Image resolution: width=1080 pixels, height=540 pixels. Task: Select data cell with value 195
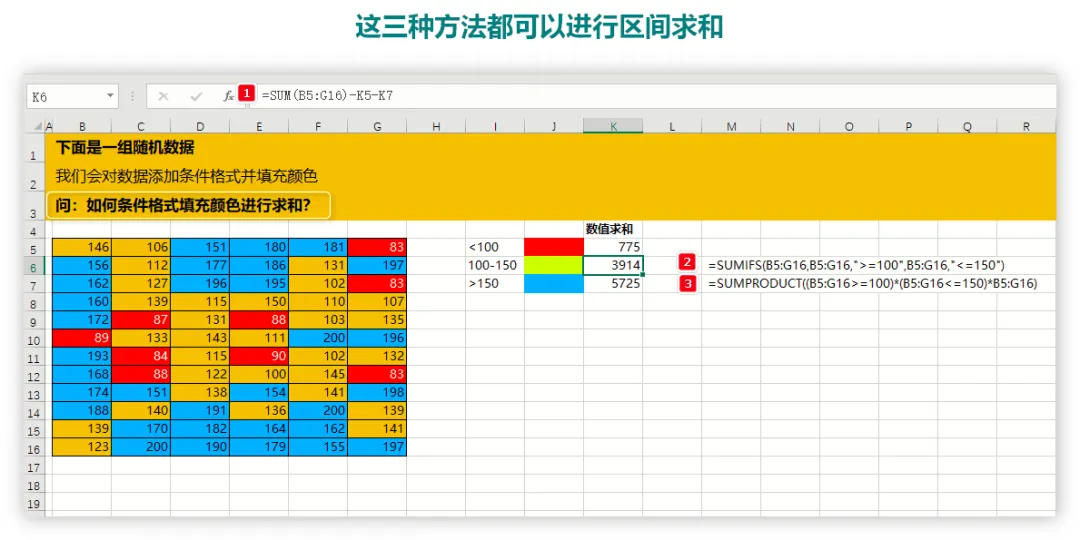[259, 283]
